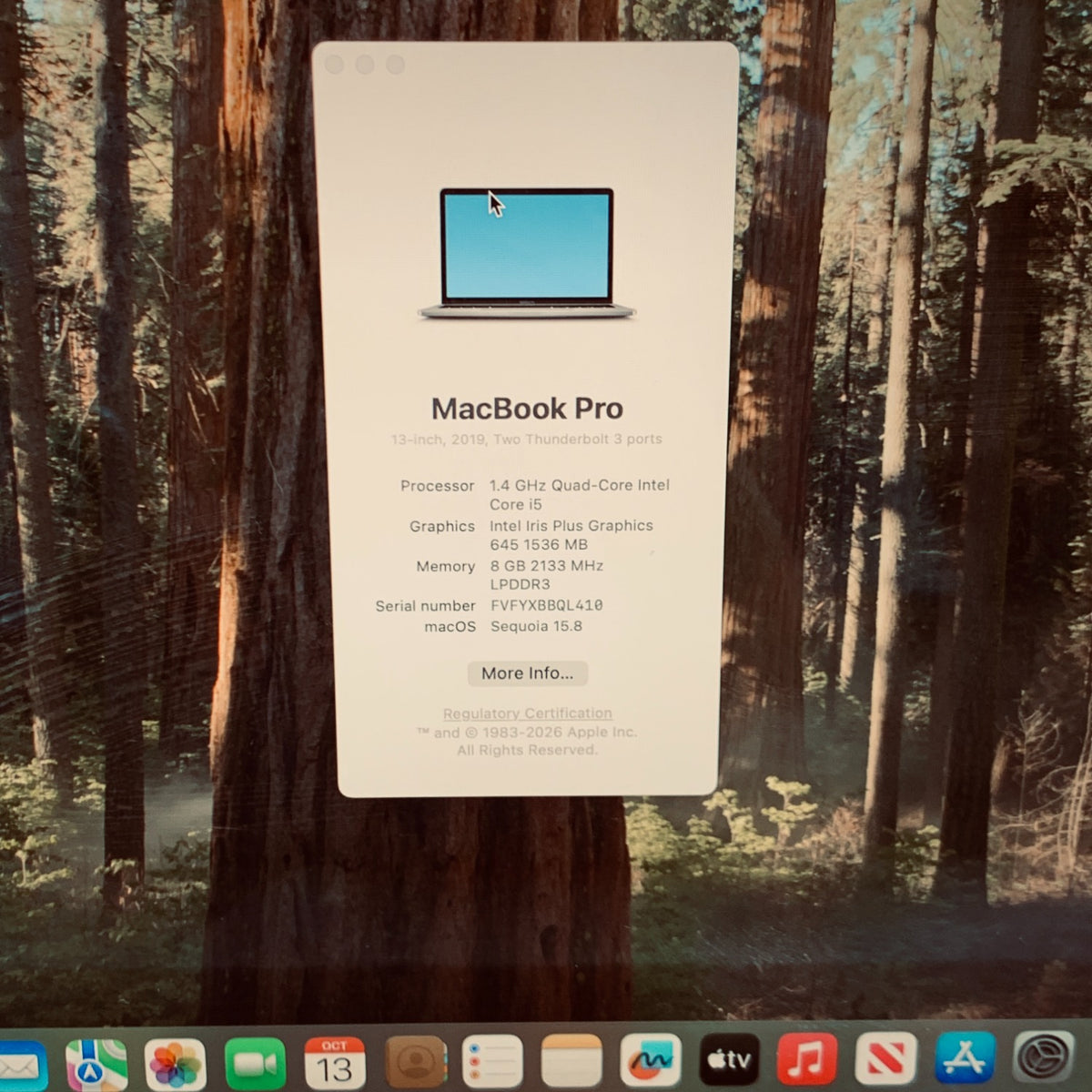Viewport: 1092px width, 1092px height.
Task: Click the MacBook Pro title text
Action: point(527,409)
